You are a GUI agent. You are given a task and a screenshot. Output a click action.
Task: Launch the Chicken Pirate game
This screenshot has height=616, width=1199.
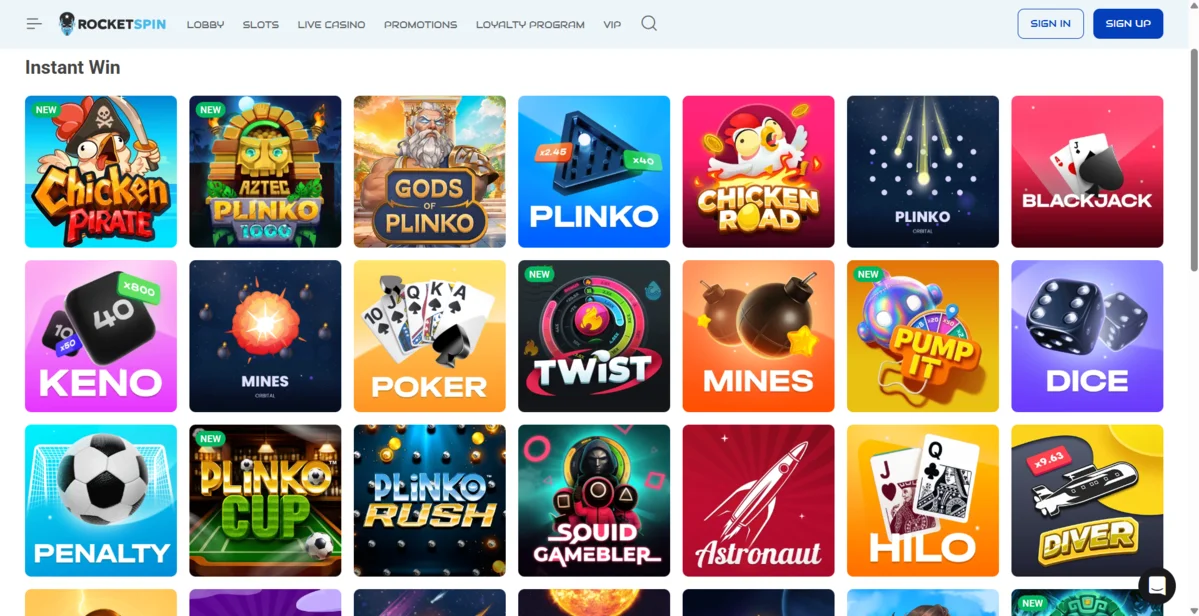(x=101, y=171)
